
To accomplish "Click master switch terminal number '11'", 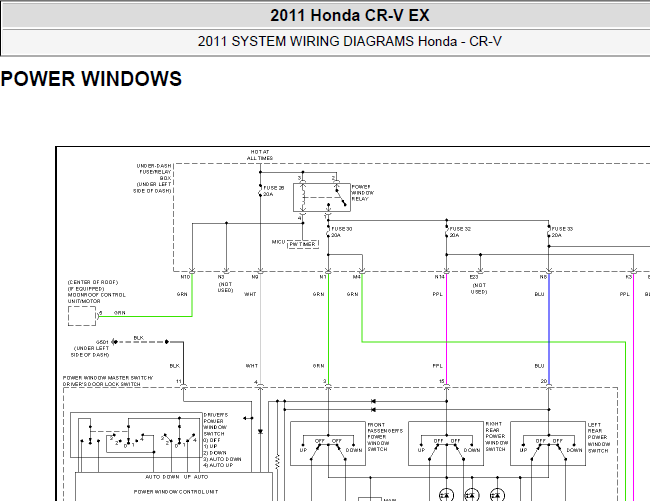I will pyautogui.click(x=179, y=381).
